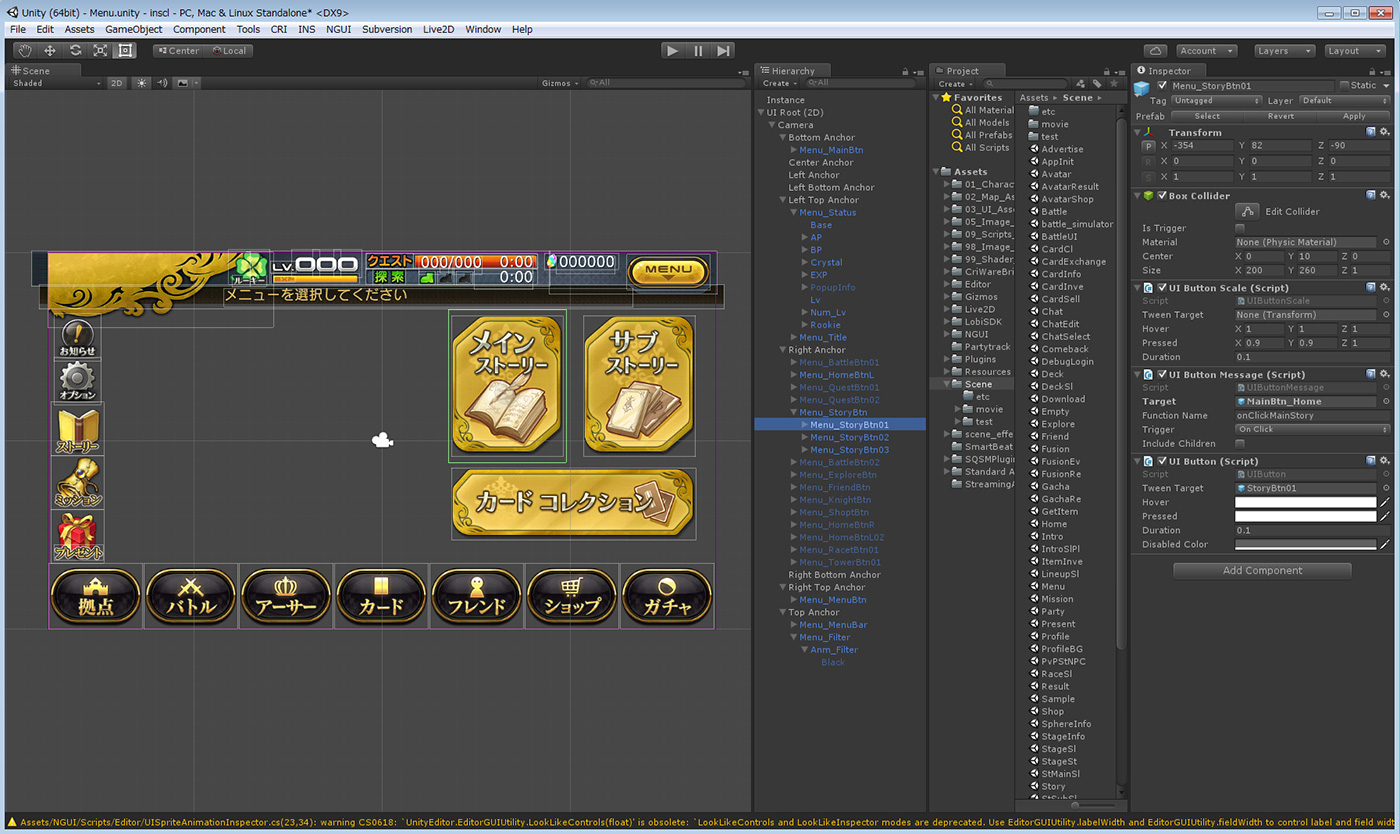Open the Component menu
The width and height of the screenshot is (1400, 834).
pyautogui.click(x=199, y=29)
